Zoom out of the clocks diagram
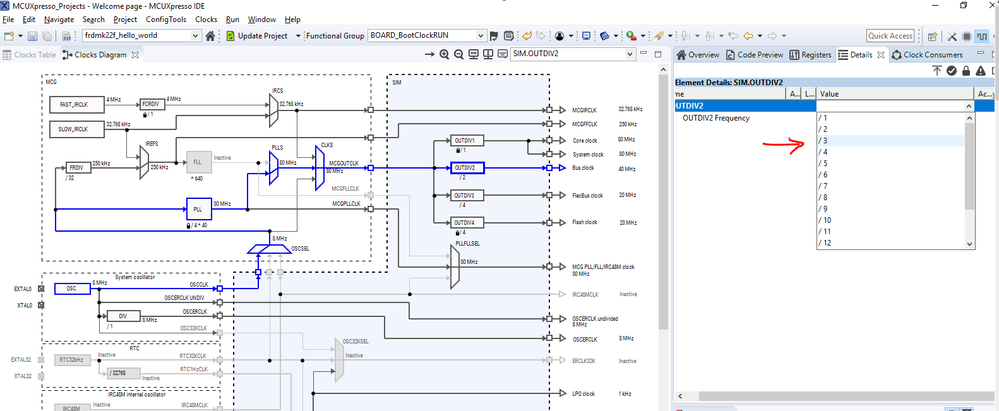Screen dimensions: 999x411 pyautogui.click(x=457, y=54)
